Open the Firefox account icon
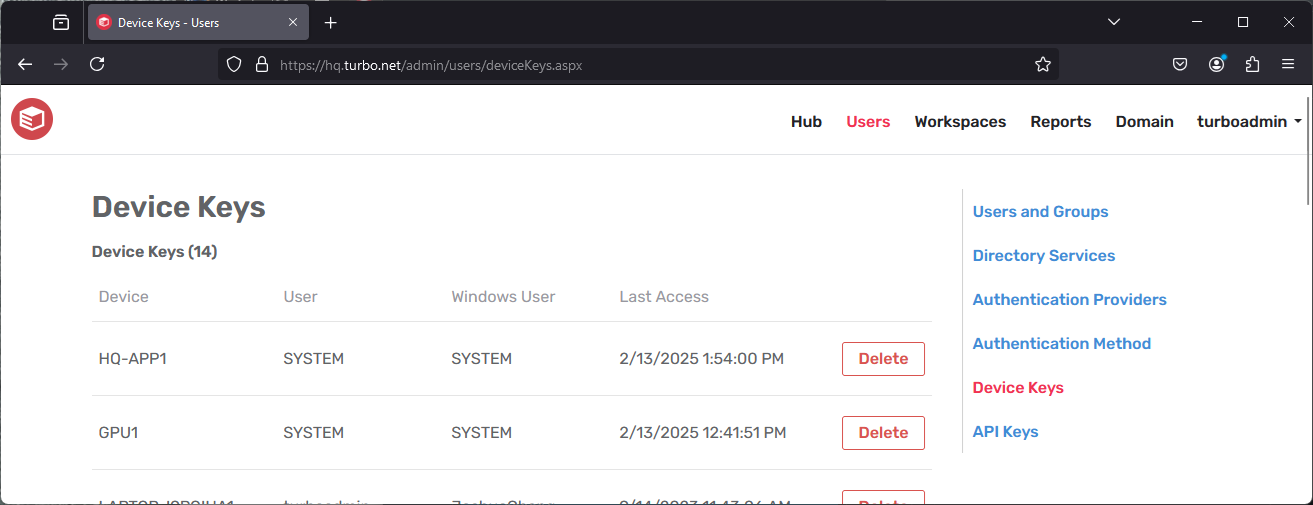Image resolution: width=1313 pixels, height=505 pixels. 1216,64
